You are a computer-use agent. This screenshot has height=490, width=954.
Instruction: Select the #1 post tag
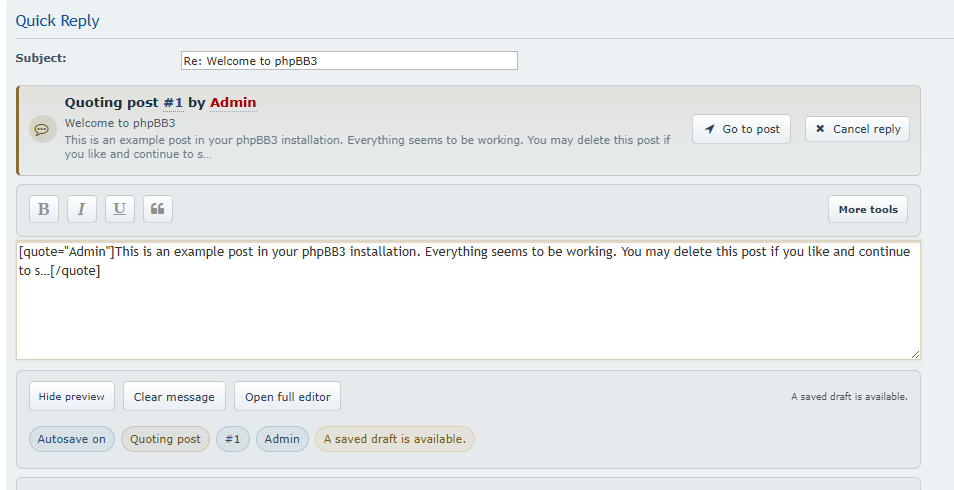[x=232, y=439]
